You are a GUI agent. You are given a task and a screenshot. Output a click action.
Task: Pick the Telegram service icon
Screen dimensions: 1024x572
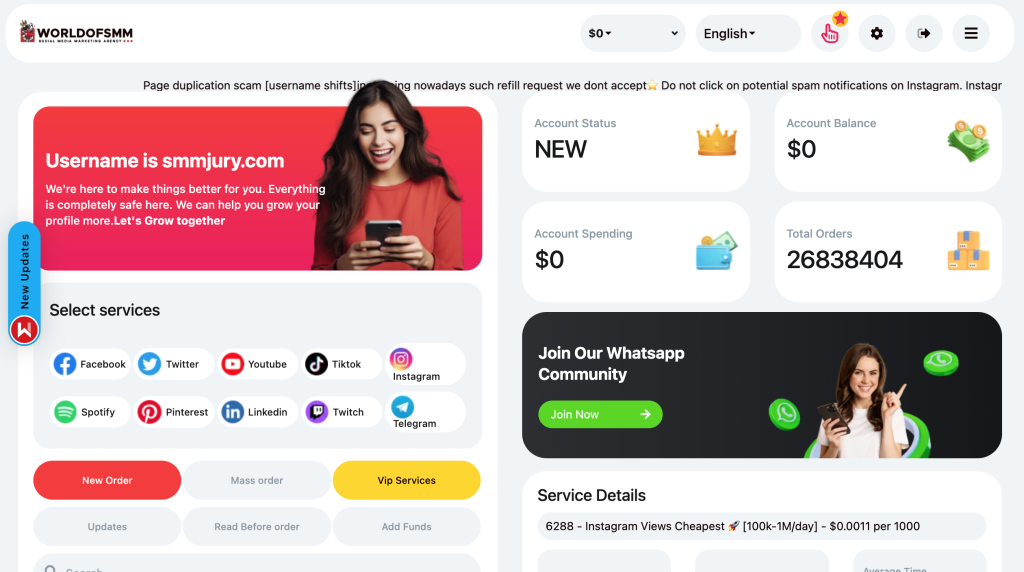[x=402, y=407]
